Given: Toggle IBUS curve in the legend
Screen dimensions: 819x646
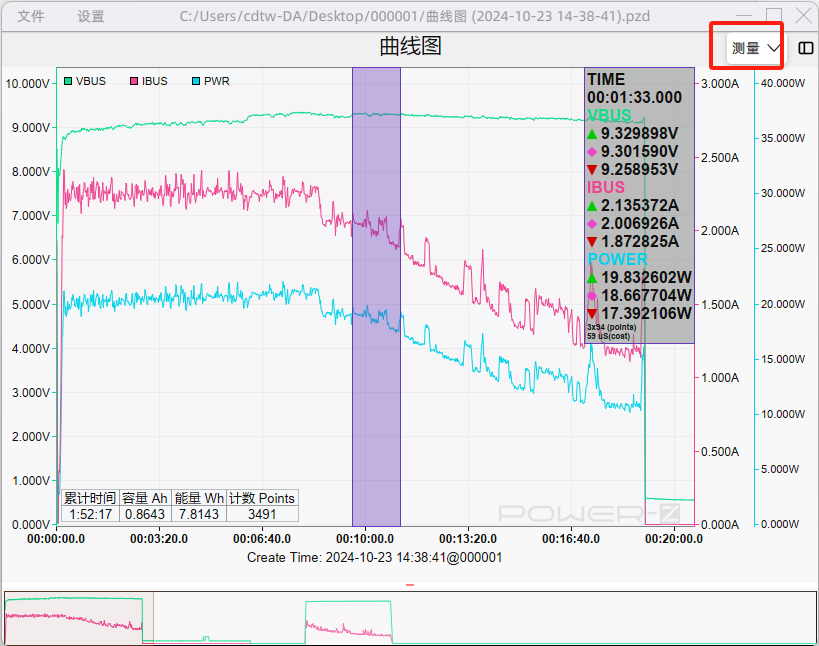Looking at the screenshot, I should [x=148, y=81].
